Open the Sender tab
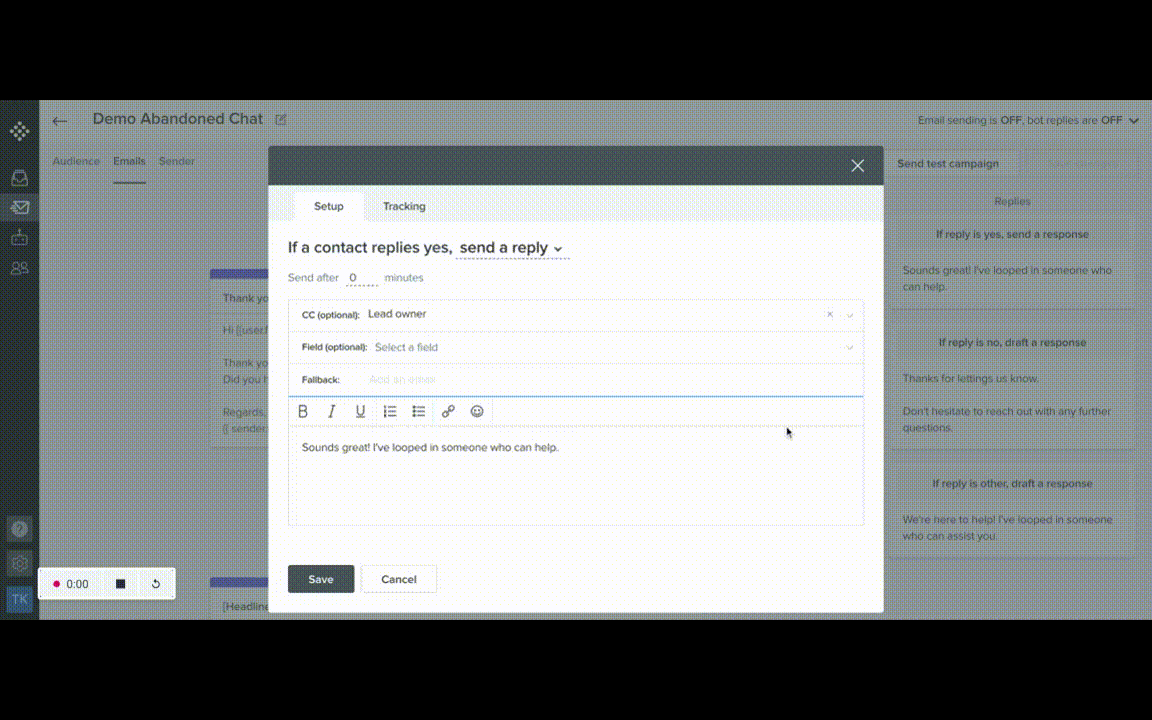 tap(176, 161)
